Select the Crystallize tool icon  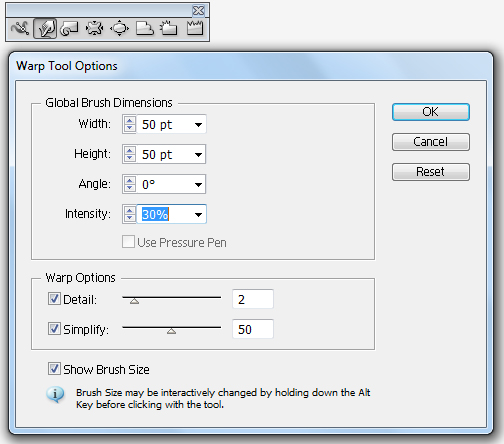pos(169,29)
